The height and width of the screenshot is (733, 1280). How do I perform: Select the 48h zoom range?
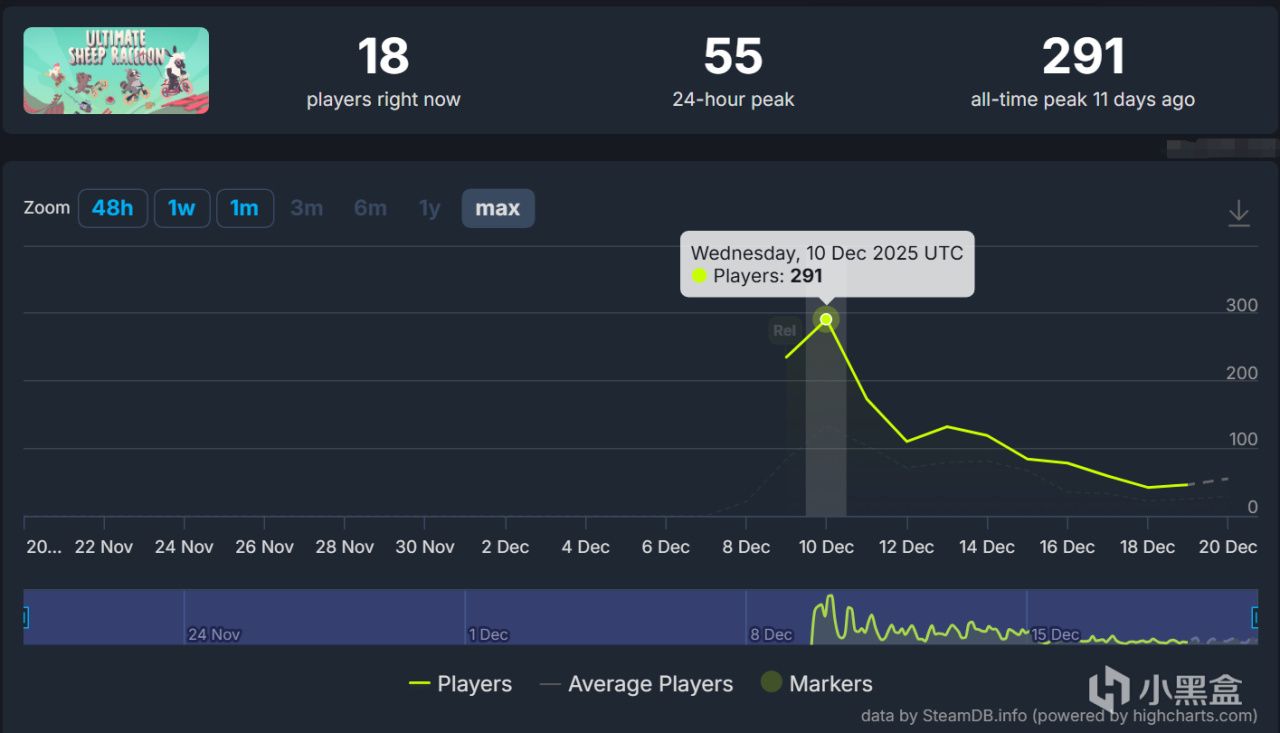tap(113, 208)
